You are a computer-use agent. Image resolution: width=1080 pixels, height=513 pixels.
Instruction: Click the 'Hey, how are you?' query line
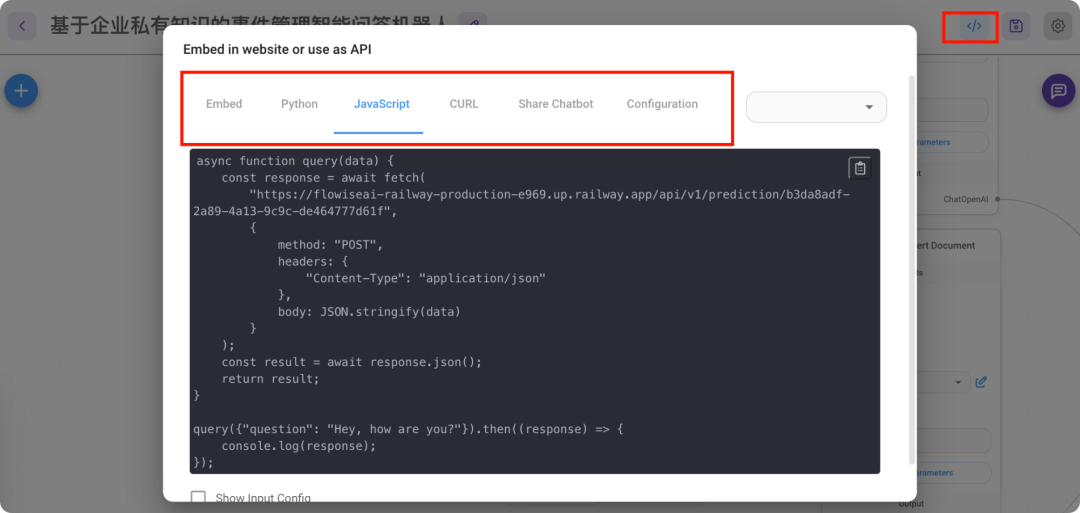click(x=410, y=429)
